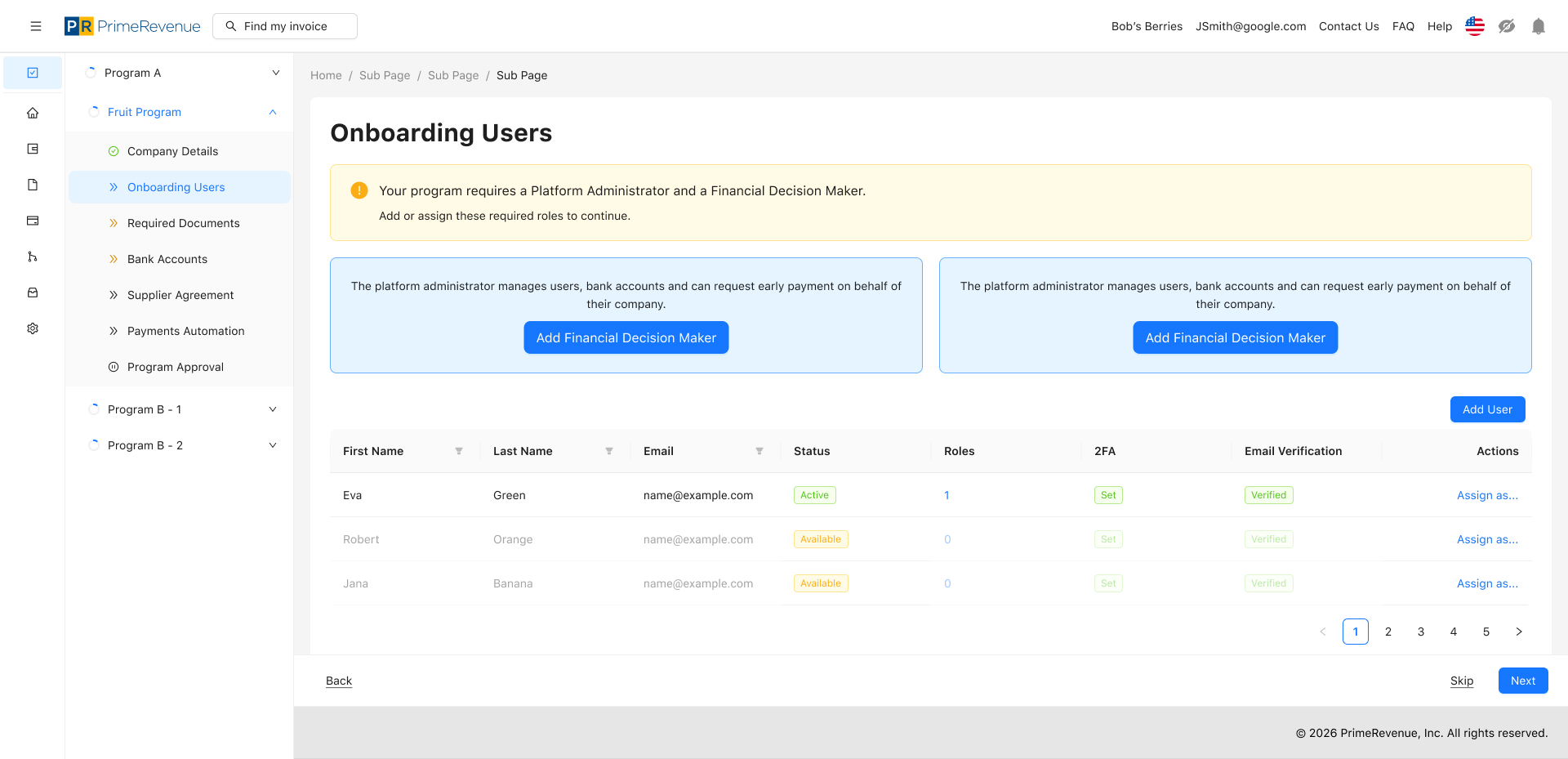Viewport: 1568px width, 759px height.
Task: Go to page 5 in pagination
Action: (x=1486, y=632)
